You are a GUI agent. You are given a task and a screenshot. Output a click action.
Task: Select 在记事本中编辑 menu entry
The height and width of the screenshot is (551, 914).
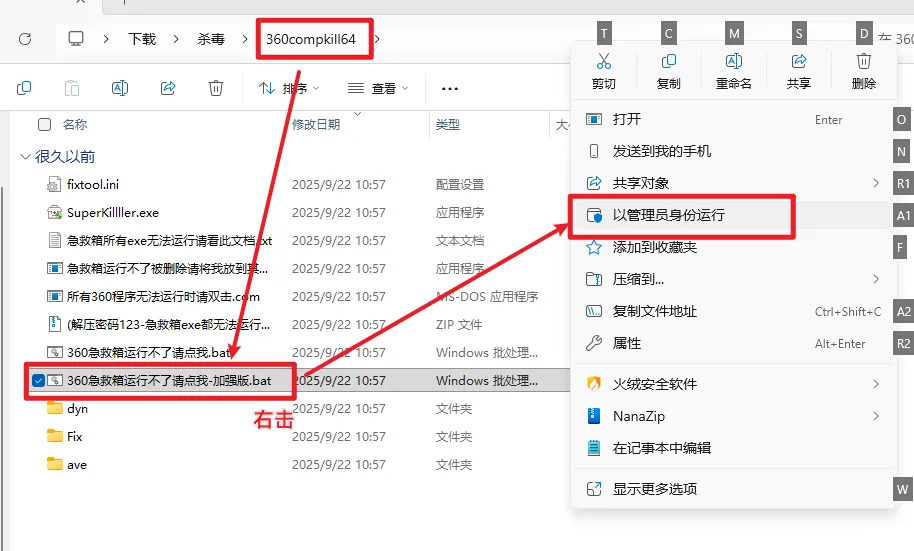point(733,448)
